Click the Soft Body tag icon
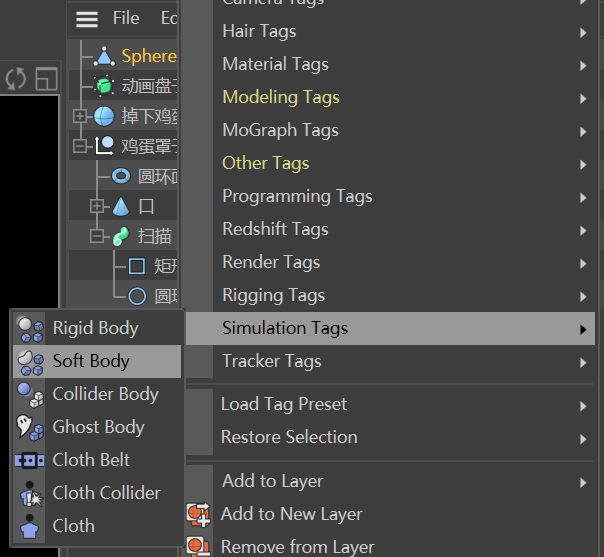Viewport: 604px width, 557px height. tap(30, 362)
